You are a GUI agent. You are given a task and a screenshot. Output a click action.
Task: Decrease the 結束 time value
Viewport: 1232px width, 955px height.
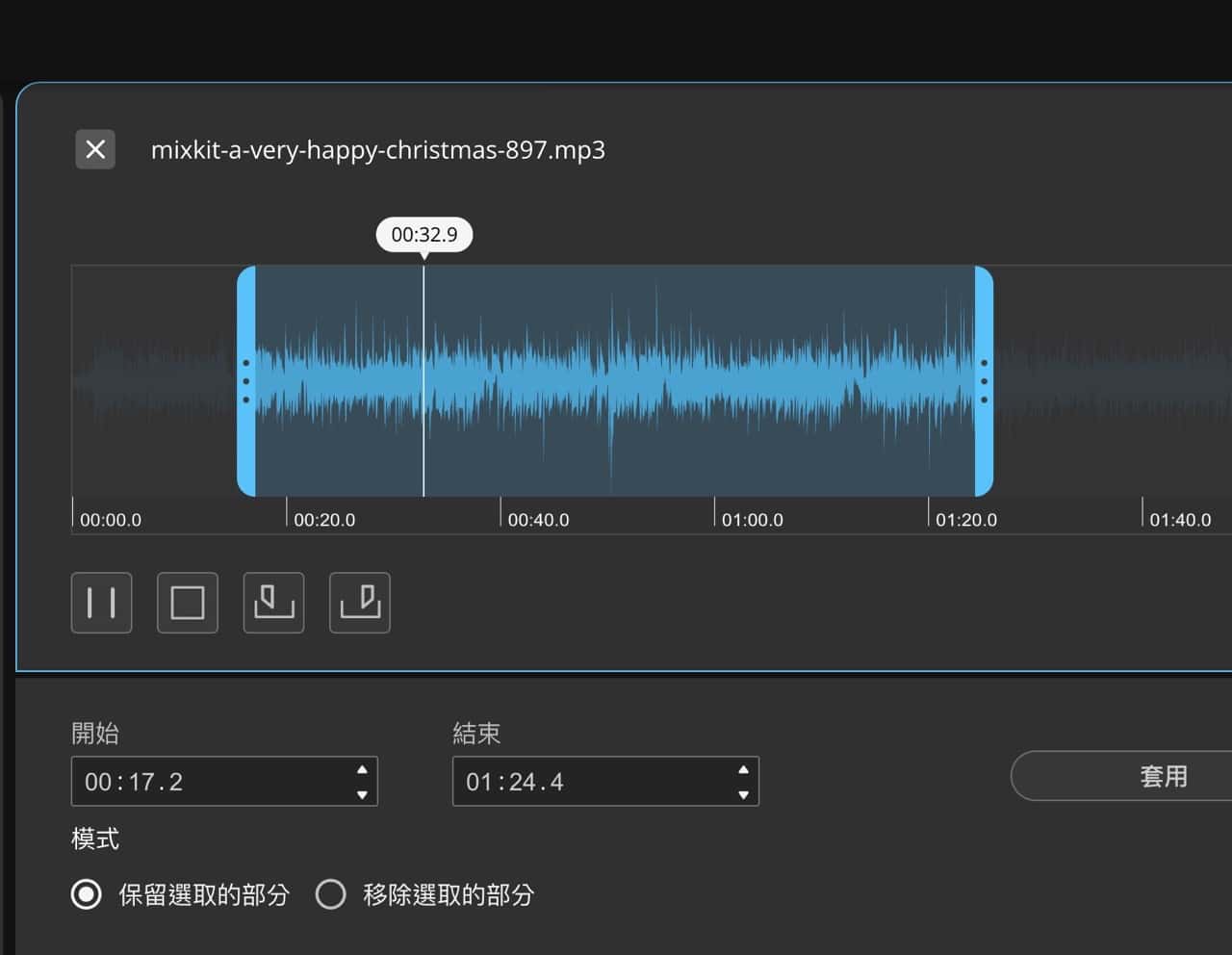[743, 794]
